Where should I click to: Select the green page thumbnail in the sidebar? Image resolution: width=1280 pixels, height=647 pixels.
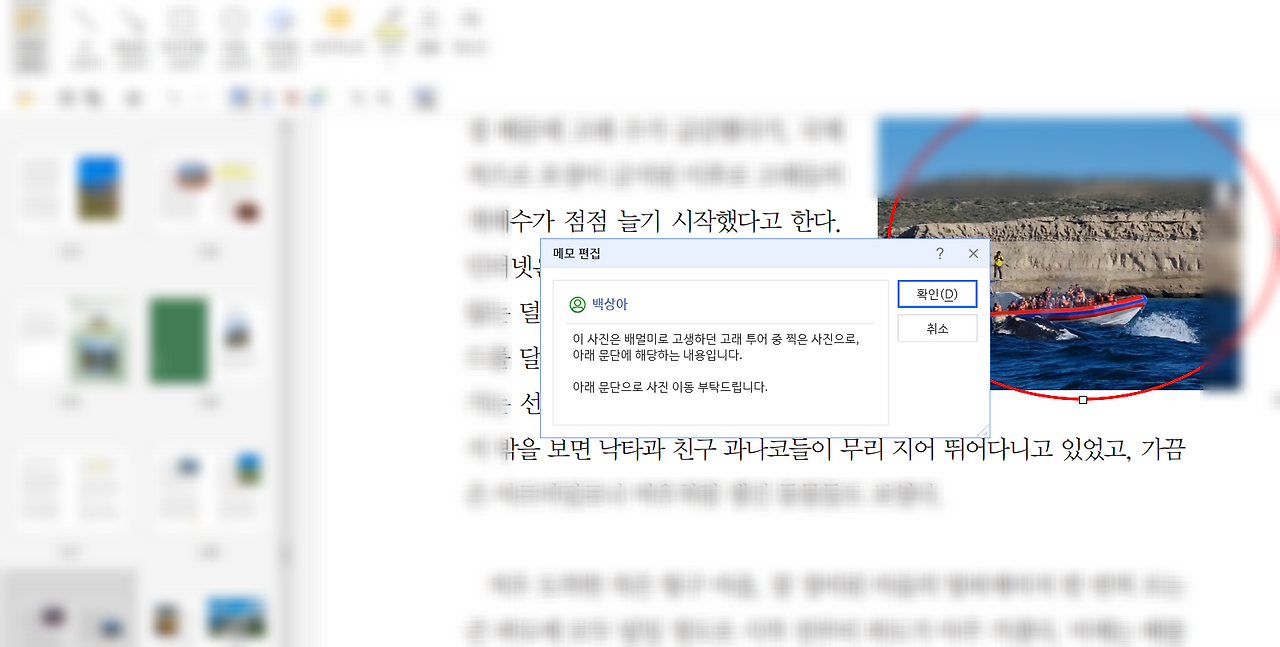pyautogui.click(x=178, y=339)
